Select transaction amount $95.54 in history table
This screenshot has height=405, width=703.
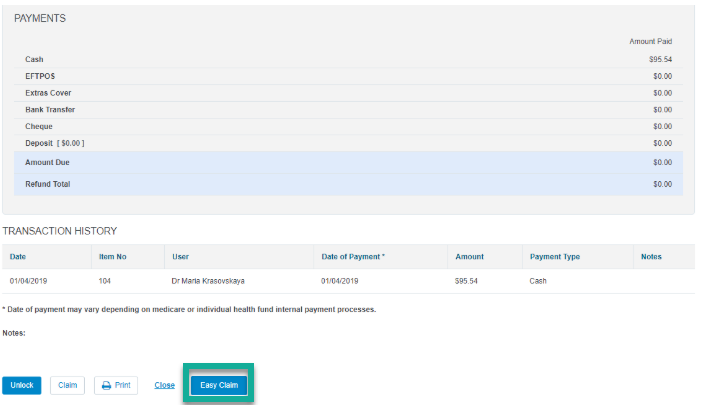click(466, 281)
